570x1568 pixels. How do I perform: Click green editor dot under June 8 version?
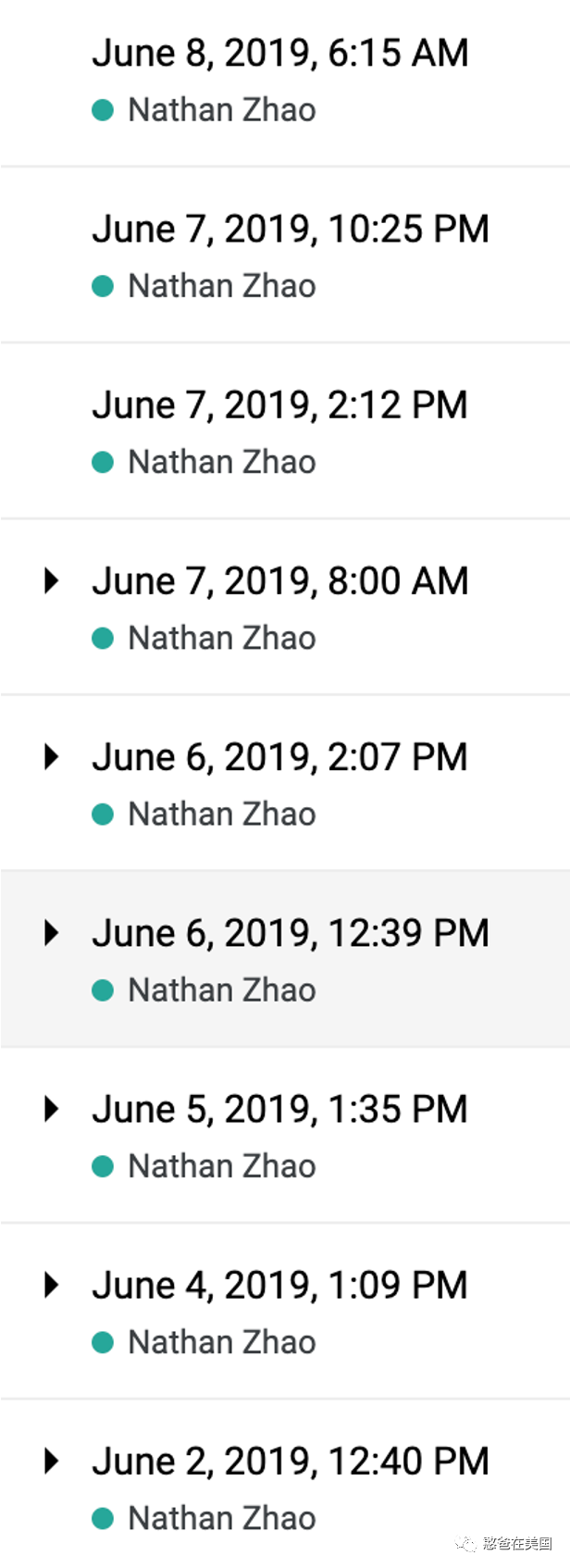click(103, 110)
